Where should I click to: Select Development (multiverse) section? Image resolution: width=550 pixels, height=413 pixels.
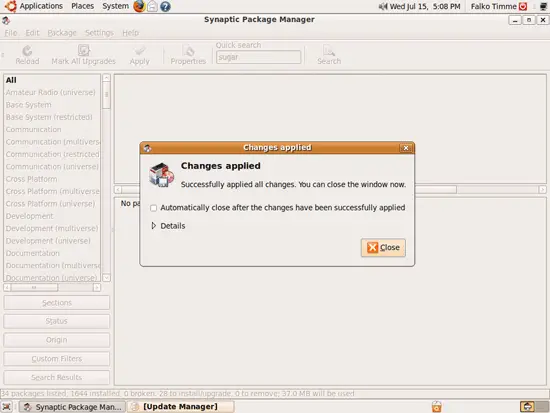(x=52, y=228)
